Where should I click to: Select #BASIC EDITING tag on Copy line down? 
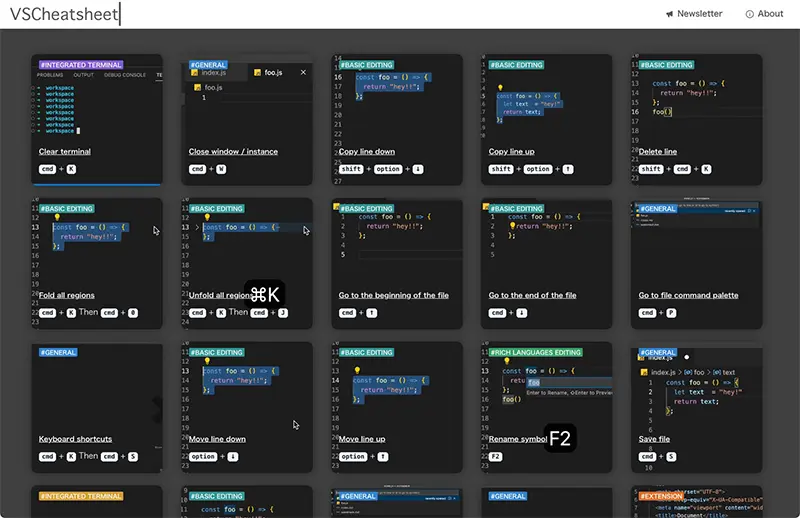coord(366,65)
